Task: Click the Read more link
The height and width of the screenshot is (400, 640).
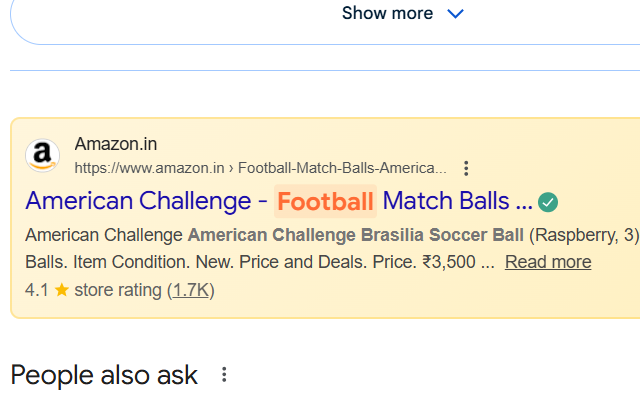Action: pos(547,262)
